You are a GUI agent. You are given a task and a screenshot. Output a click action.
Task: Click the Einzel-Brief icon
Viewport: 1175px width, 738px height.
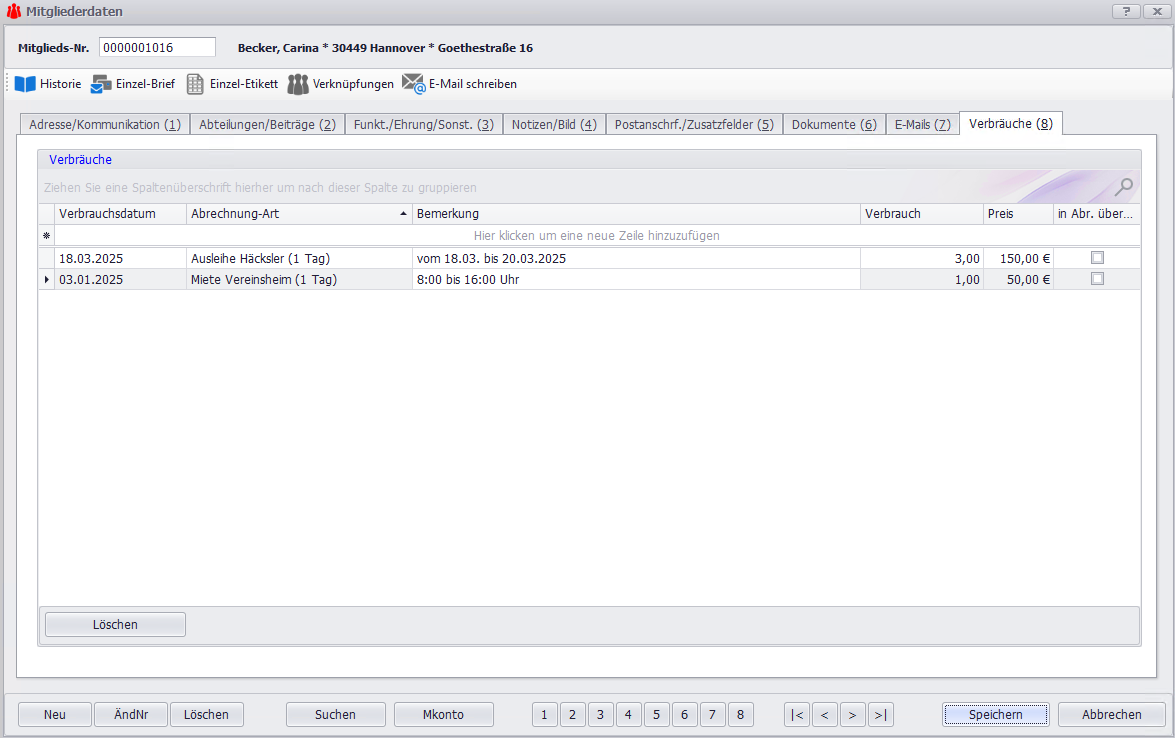coord(101,84)
